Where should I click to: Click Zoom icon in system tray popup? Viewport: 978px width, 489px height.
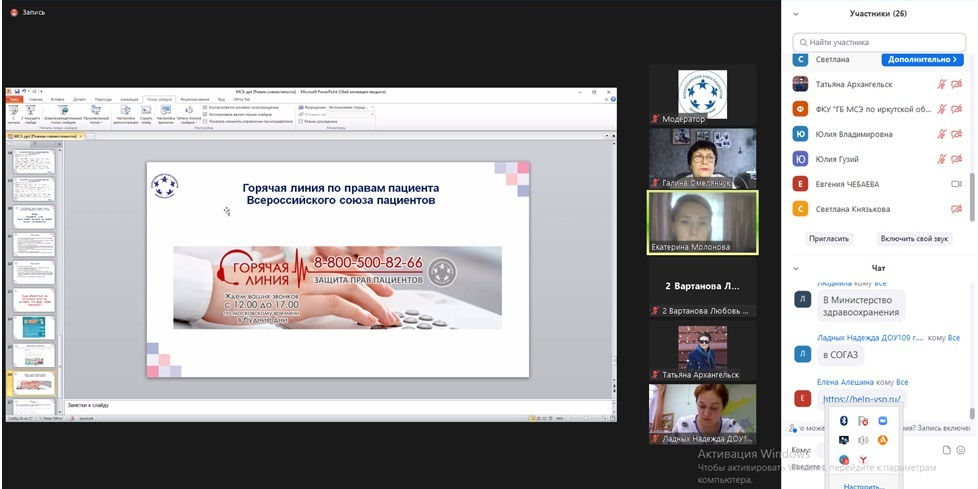(883, 420)
